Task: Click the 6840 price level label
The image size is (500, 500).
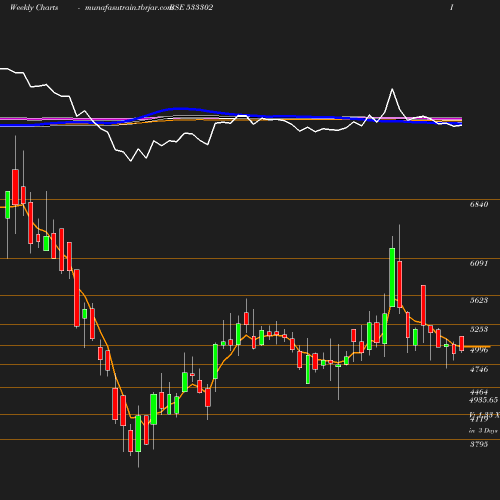Action: click(479, 204)
